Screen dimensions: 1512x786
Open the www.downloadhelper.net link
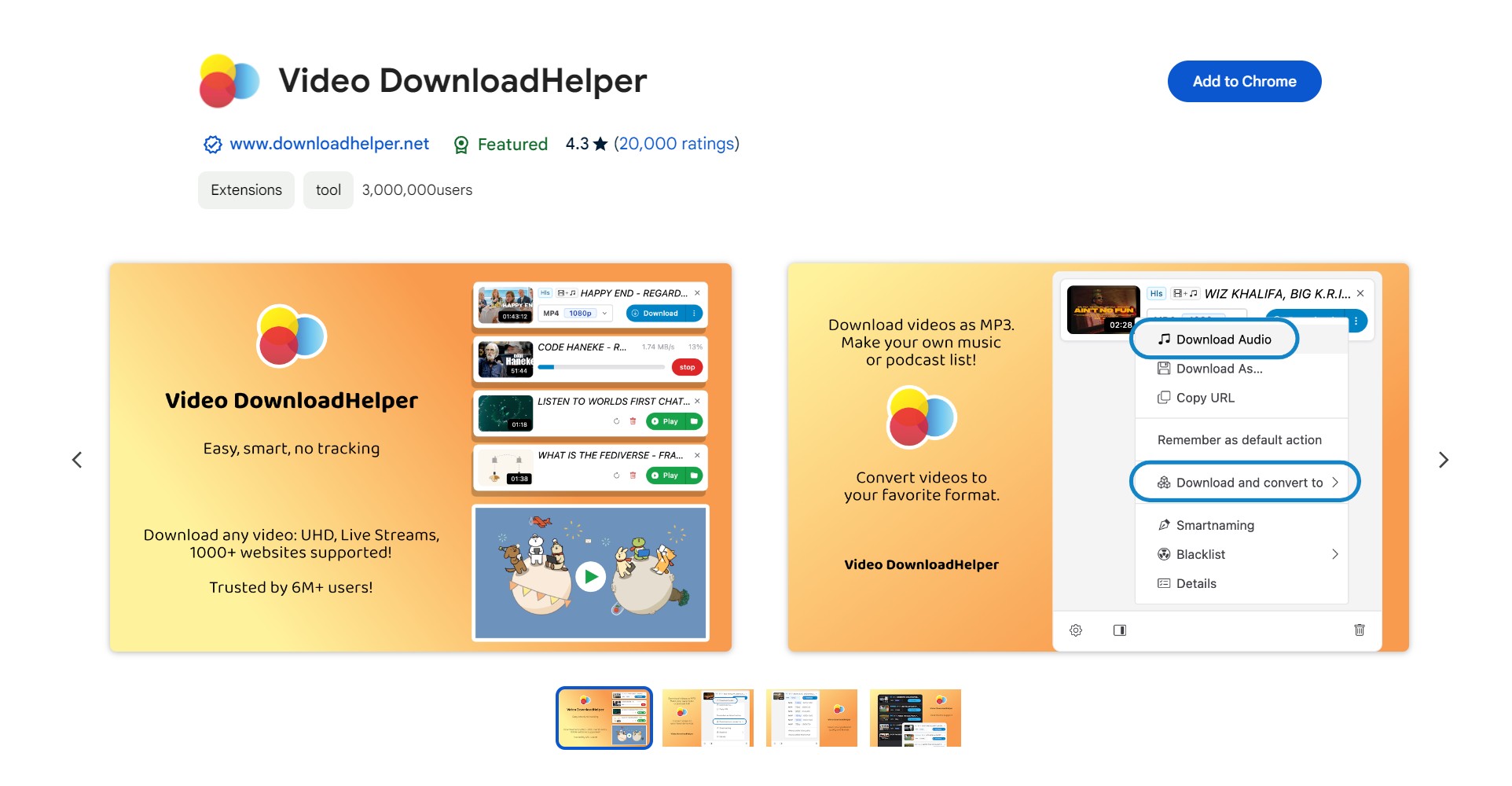[329, 144]
